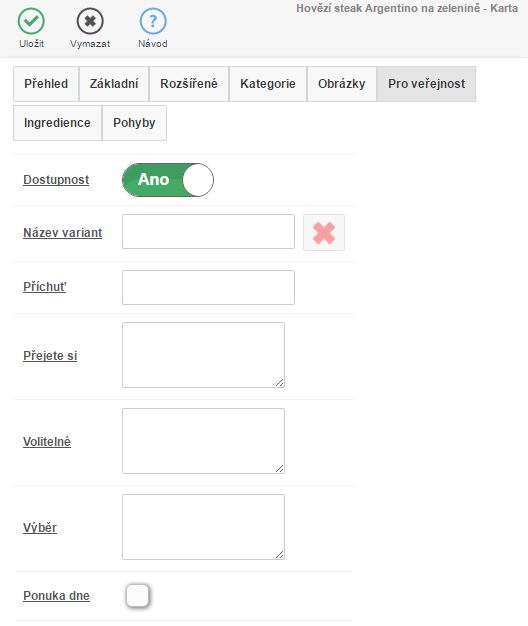
Task: Click inside the Název variant text field
Action: pyautogui.click(x=208, y=232)
